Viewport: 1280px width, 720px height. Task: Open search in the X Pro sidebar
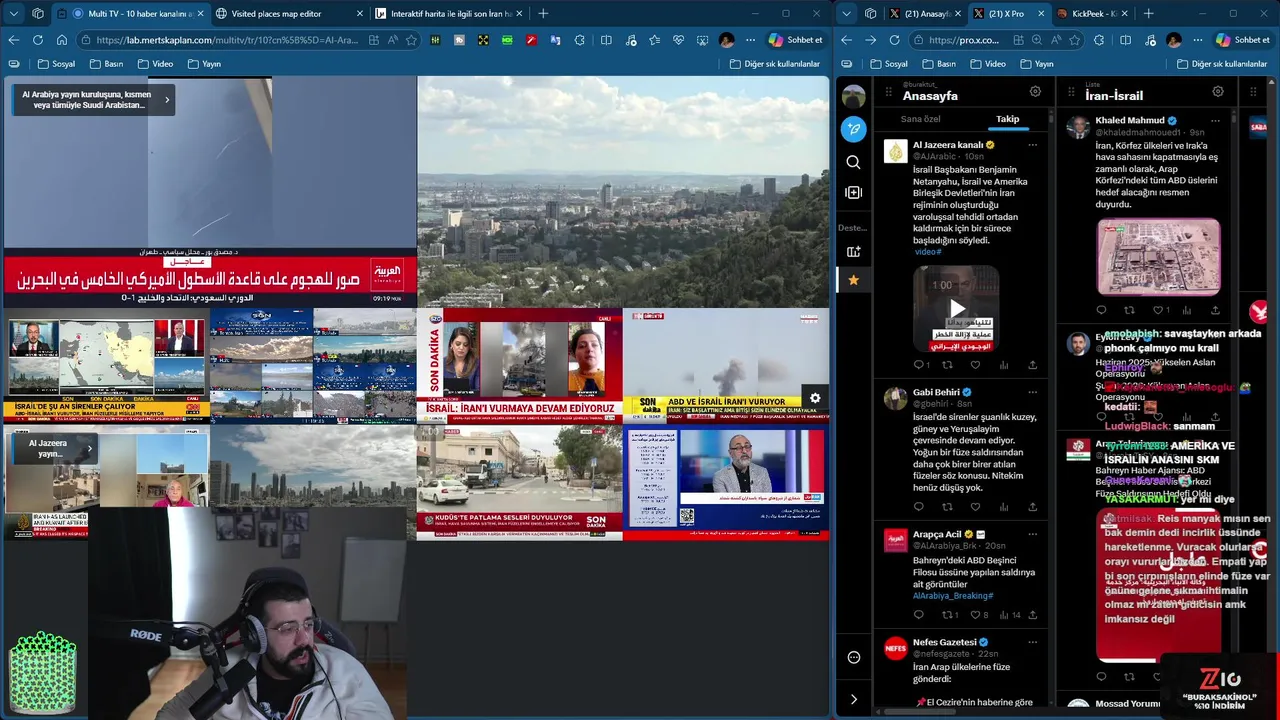pos(853,162)
